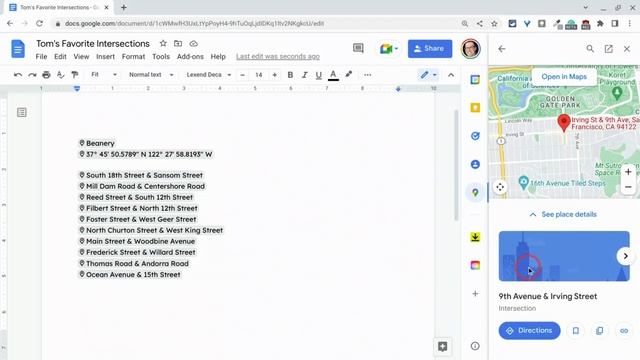Open Maps panel in new tab icon

pyautogui.click(x=609, y=49)
